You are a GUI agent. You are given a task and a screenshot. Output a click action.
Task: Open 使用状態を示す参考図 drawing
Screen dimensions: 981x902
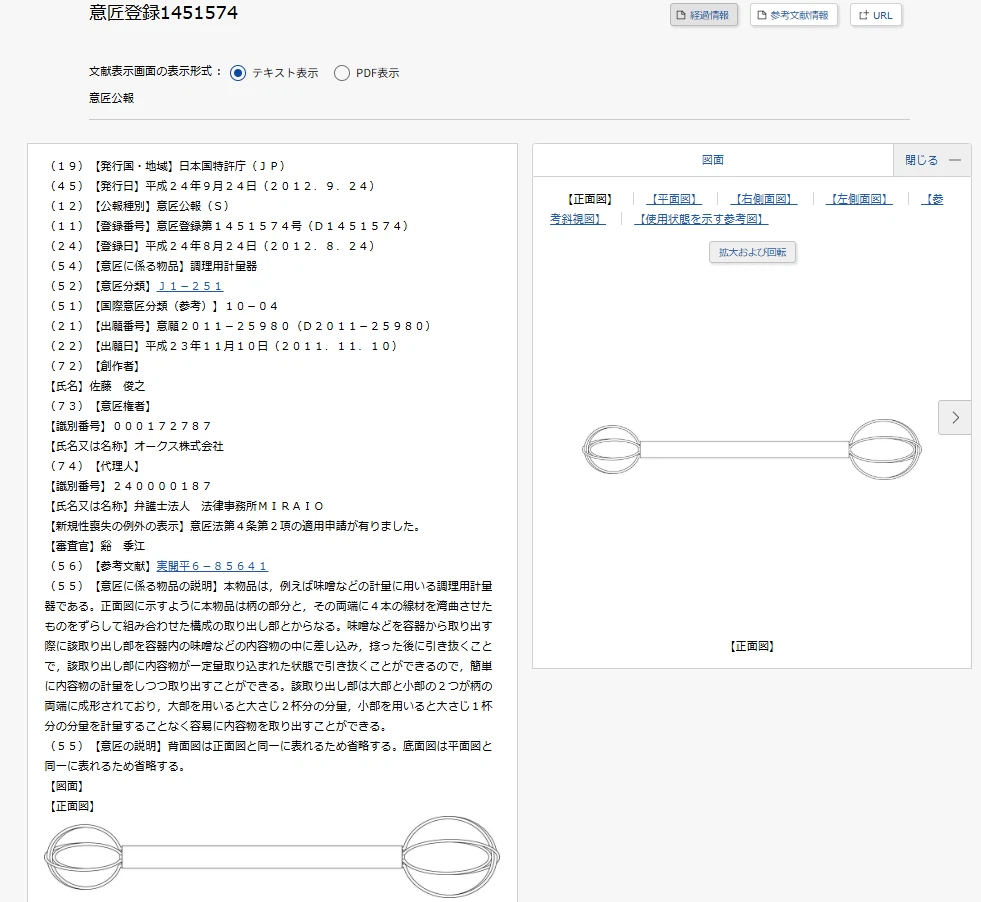(701, 219)
